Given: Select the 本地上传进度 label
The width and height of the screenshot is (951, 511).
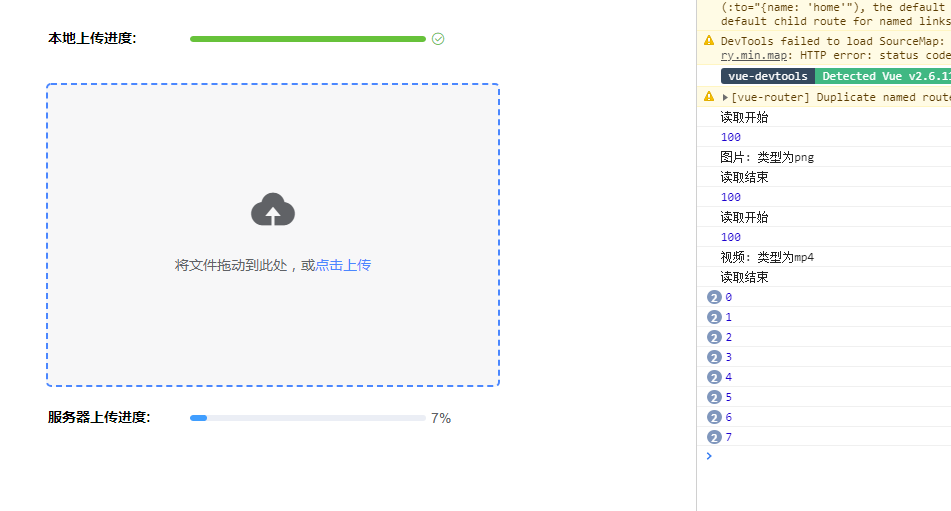Looking at the screenshot, I should pyautogui.click(x=92, y=38).
